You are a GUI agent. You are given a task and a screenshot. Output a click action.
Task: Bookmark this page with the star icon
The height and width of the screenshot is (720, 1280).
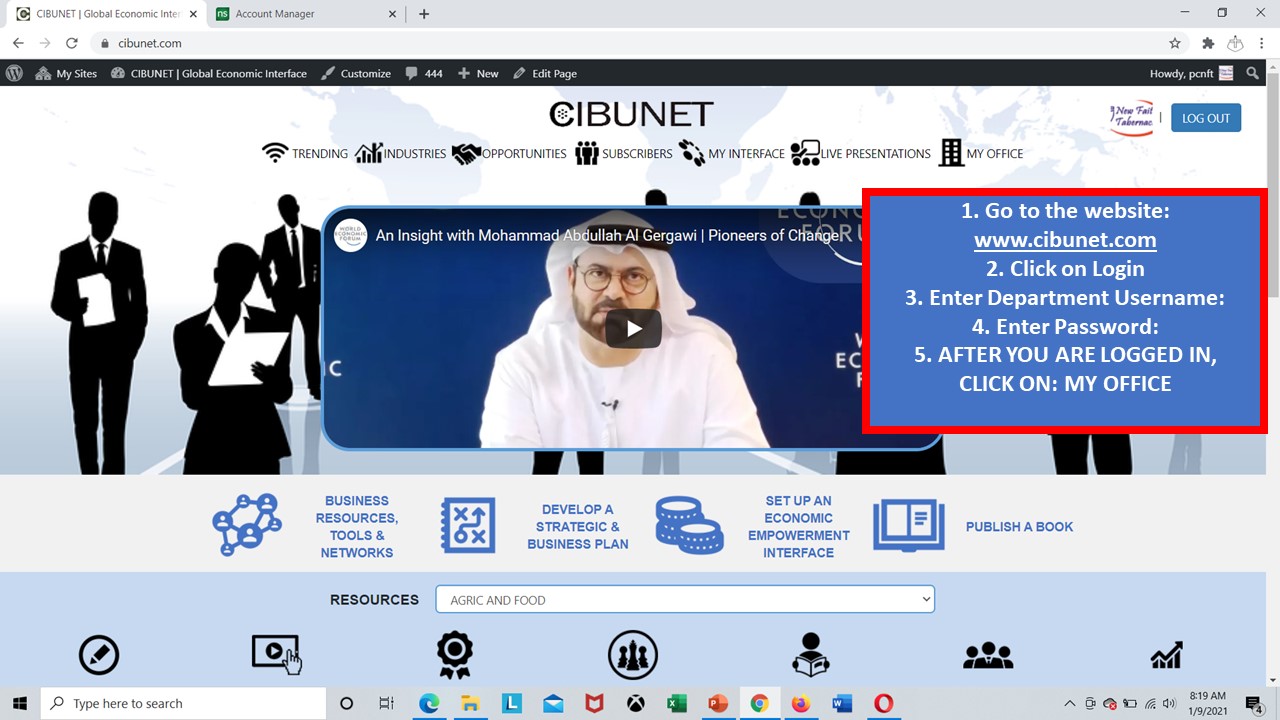(1175, 43)
